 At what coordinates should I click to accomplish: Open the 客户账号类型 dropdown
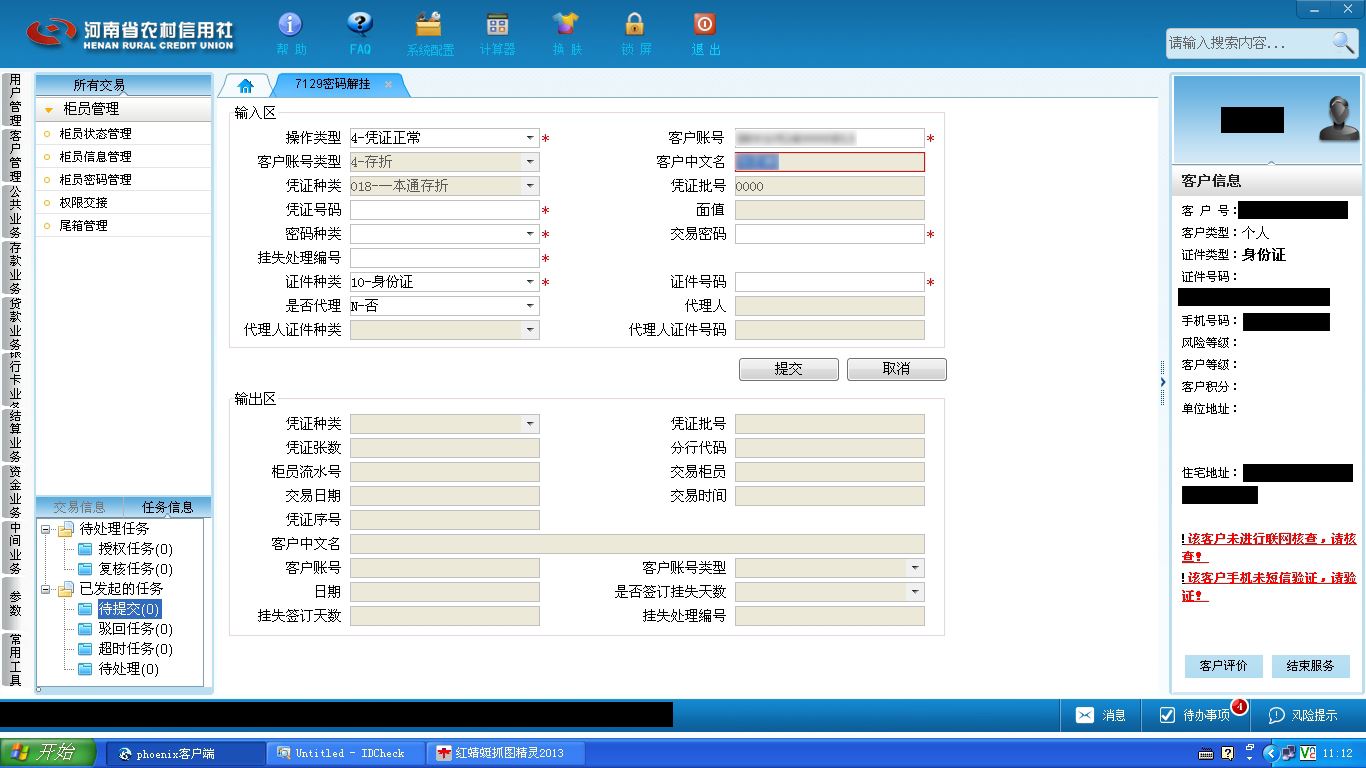(530, 162)
